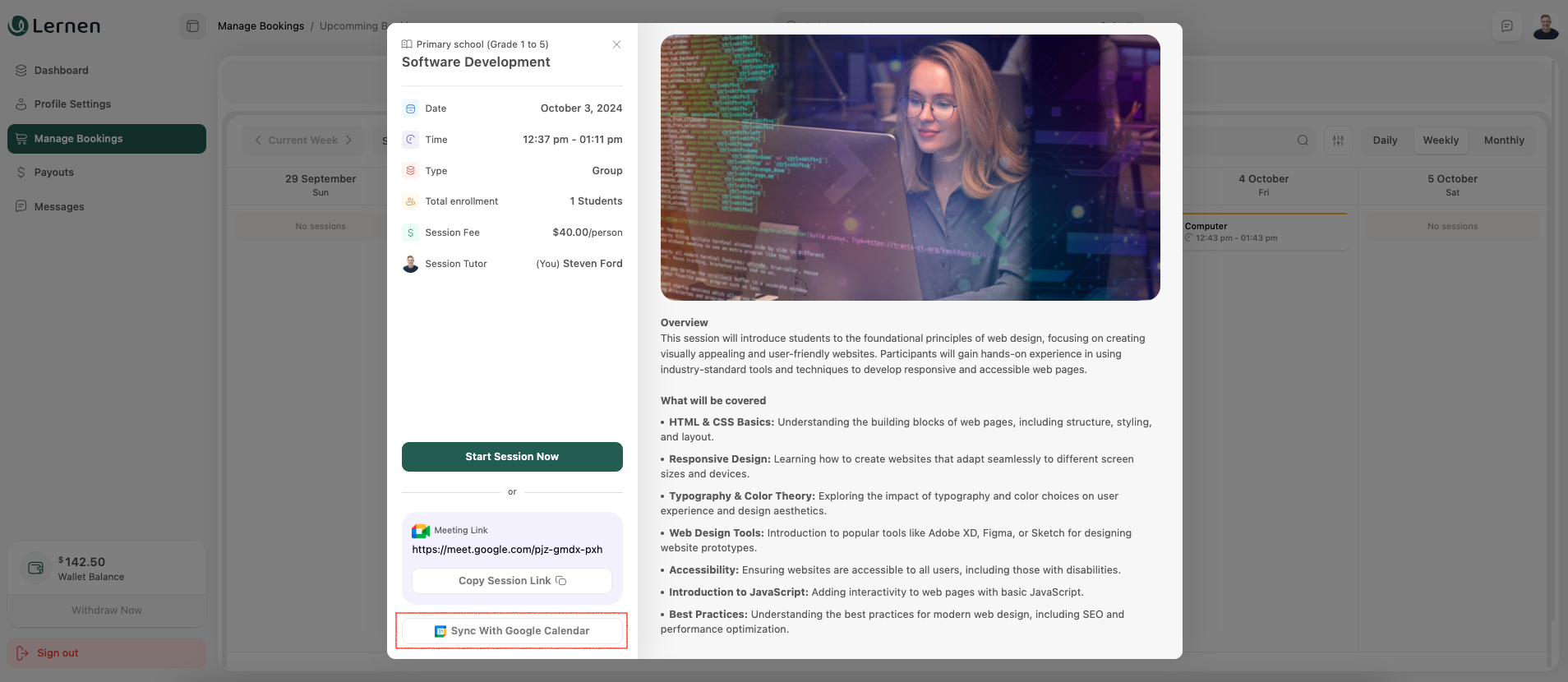1568x682 pixels.
Task: Click the session cover image
Action: (x=910, y=168)
